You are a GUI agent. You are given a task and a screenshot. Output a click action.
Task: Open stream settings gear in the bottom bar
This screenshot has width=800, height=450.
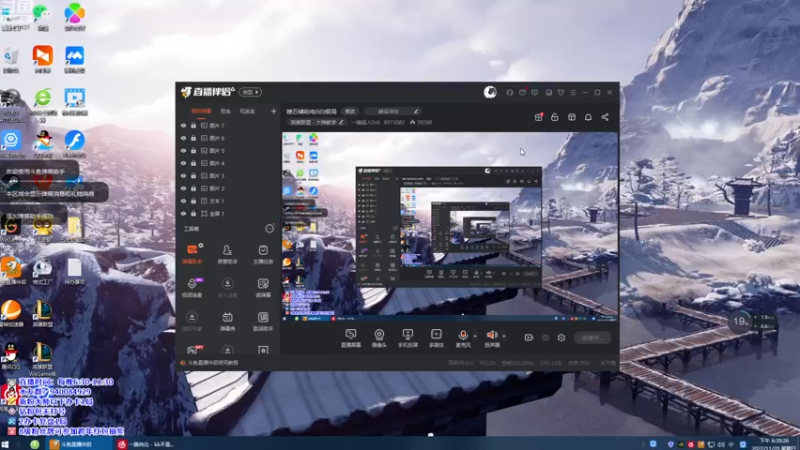point(561,337)
